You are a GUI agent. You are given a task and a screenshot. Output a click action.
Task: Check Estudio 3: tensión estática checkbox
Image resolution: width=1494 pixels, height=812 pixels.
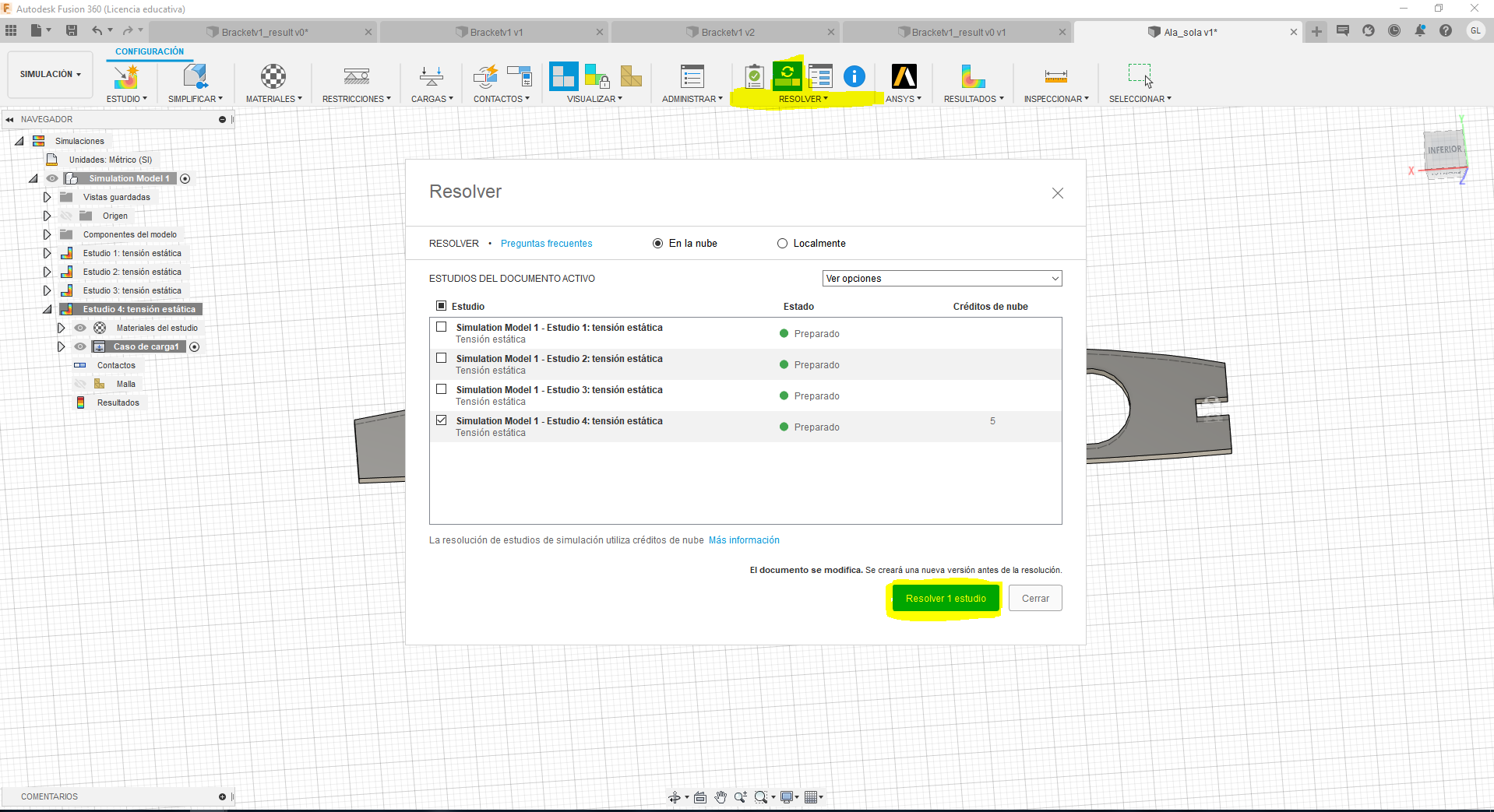(x=442, y=389)
